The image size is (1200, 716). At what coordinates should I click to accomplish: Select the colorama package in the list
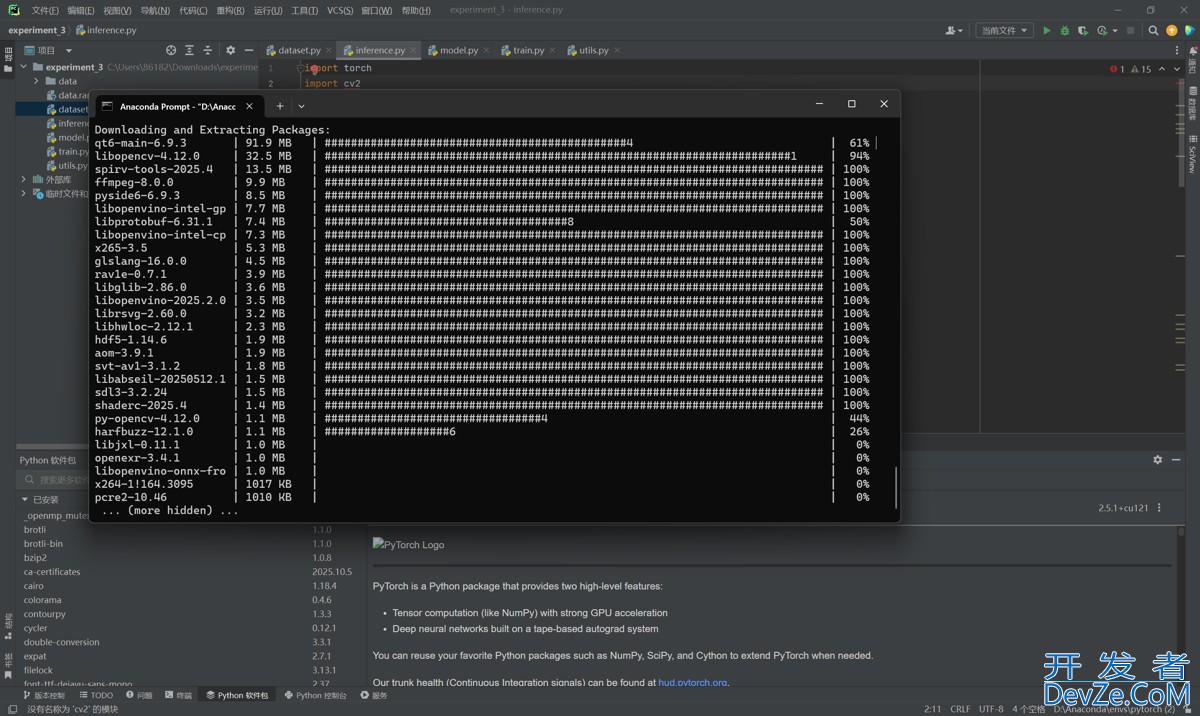(42, 600)
